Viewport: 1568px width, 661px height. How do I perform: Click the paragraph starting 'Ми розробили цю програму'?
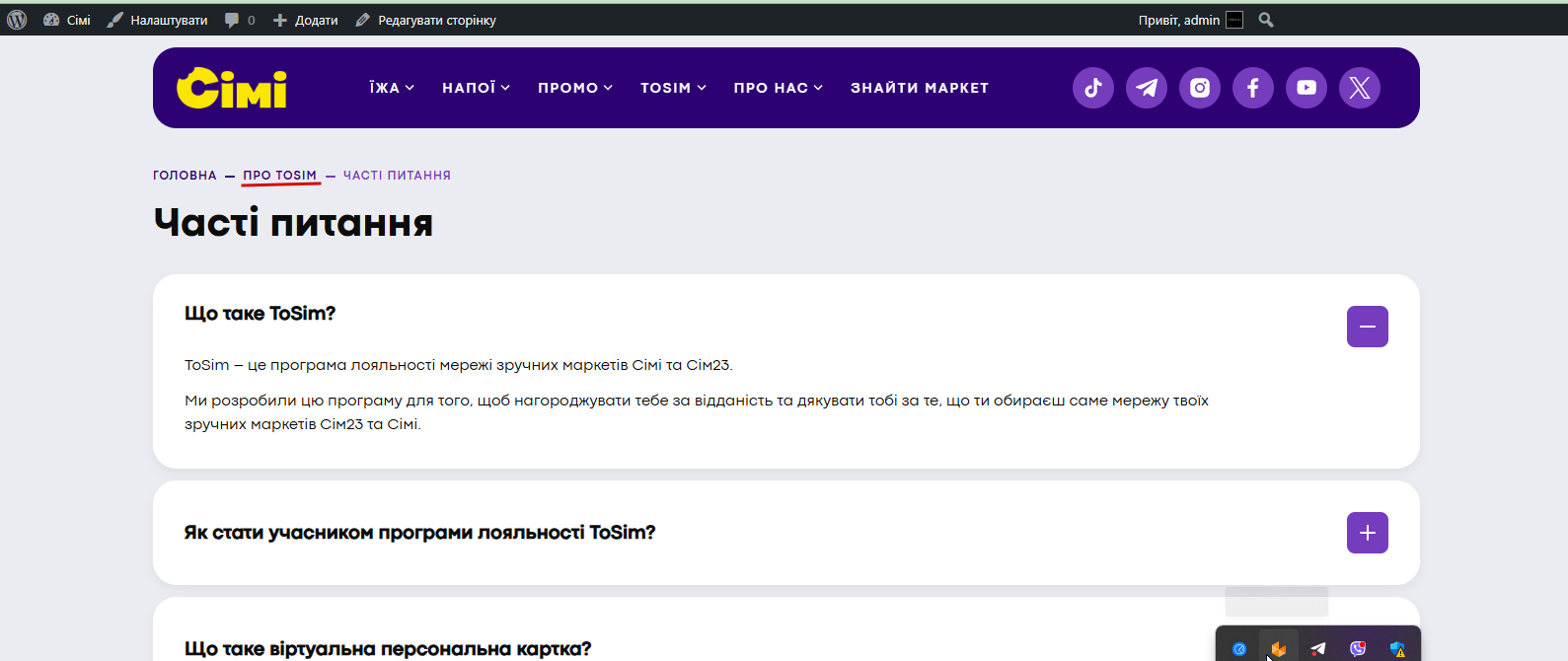point(697,412)
